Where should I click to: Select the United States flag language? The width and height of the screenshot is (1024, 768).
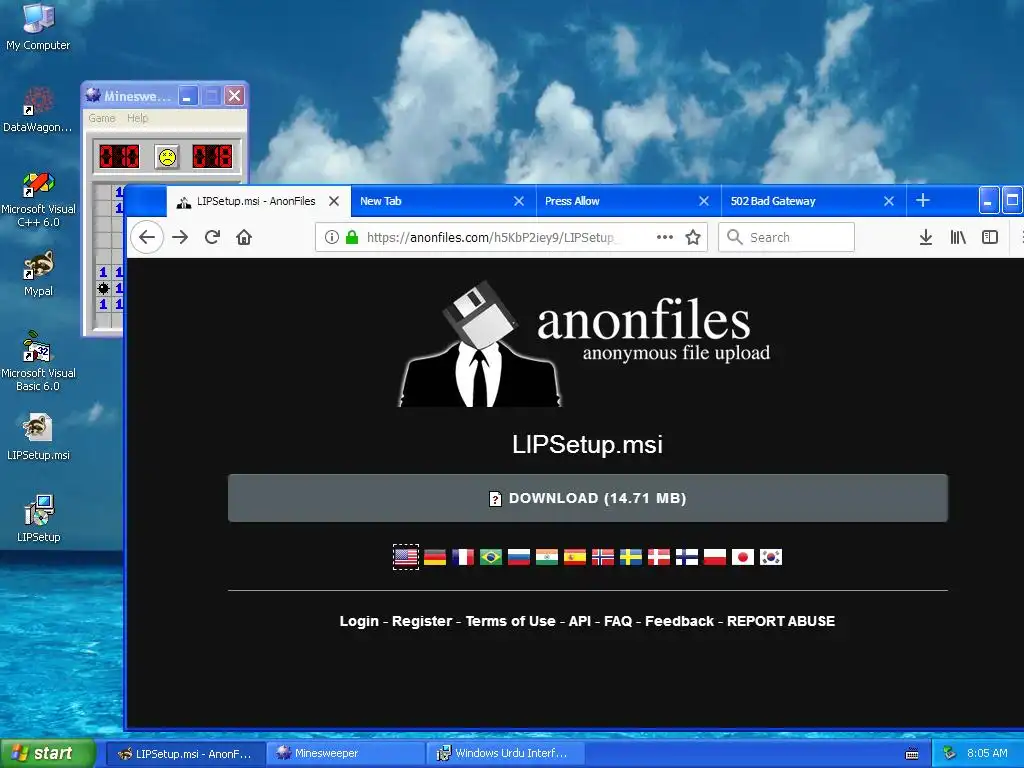[406, 557]
